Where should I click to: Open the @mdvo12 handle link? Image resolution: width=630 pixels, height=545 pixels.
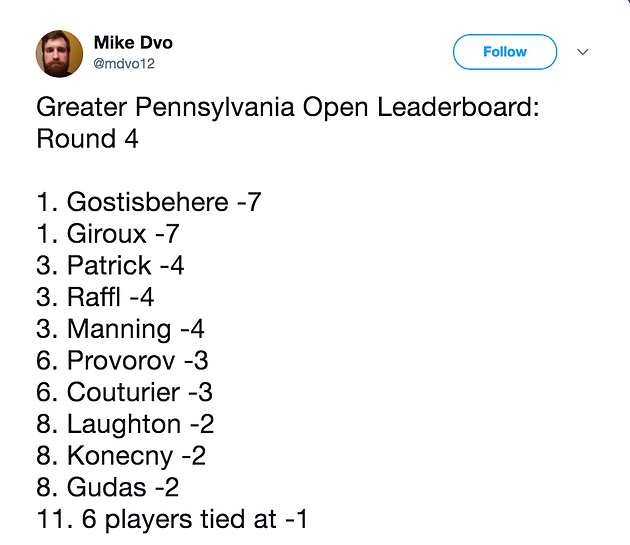click(124, 64)
